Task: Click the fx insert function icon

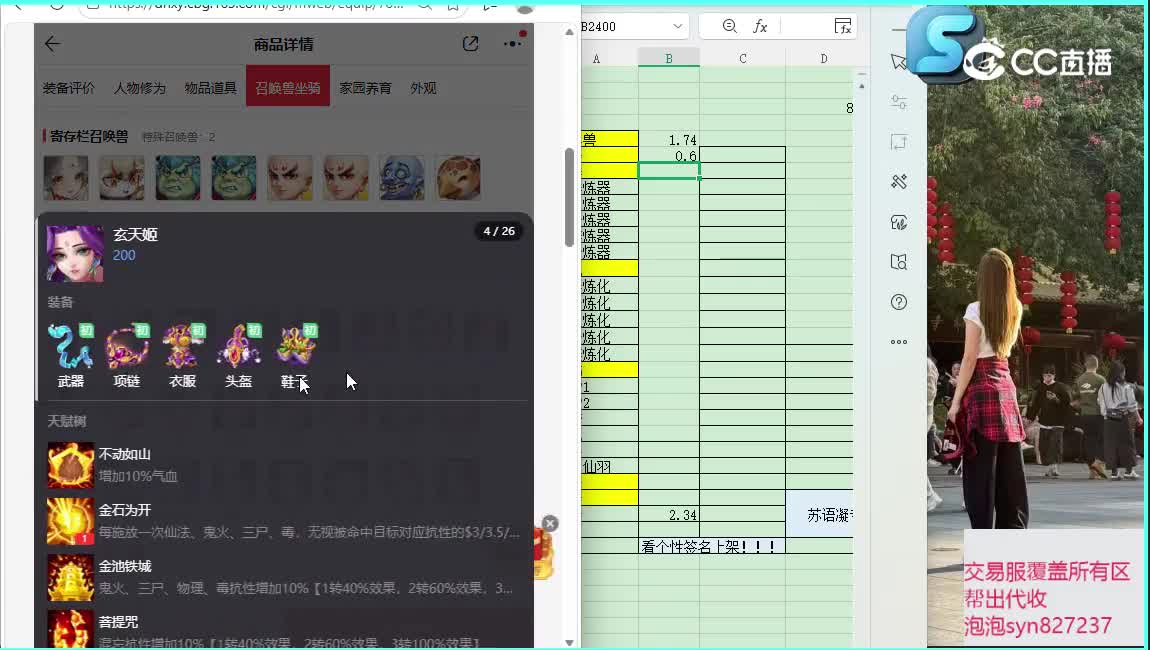Action: tap(761, 26)
